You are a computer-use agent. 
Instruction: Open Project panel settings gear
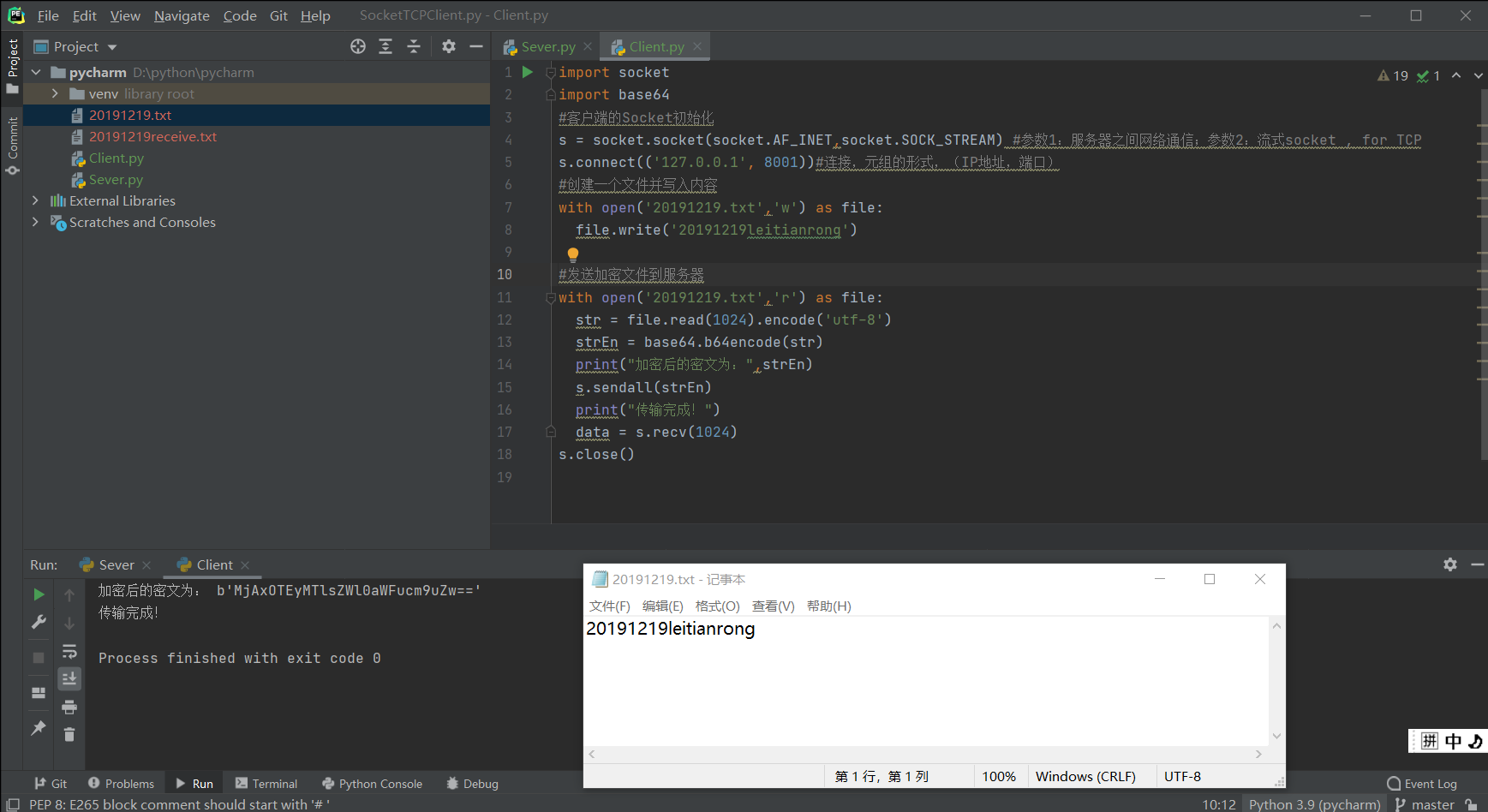click(x=449, y=46)
